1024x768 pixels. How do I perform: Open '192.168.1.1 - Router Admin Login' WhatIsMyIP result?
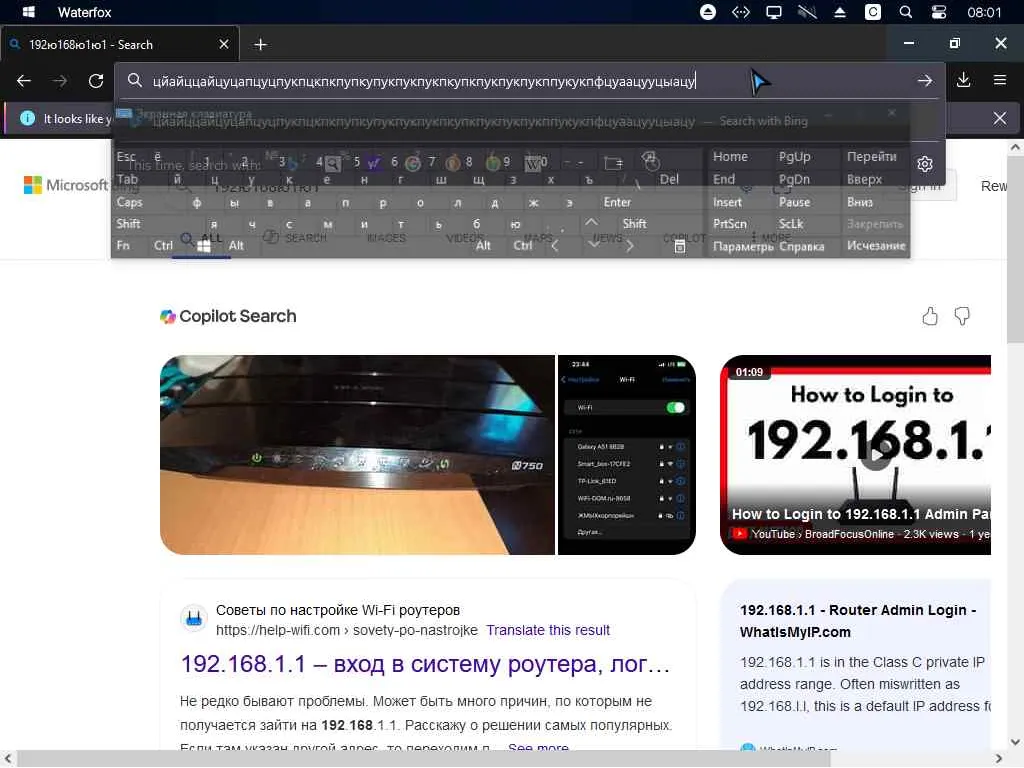click(857, 621)
